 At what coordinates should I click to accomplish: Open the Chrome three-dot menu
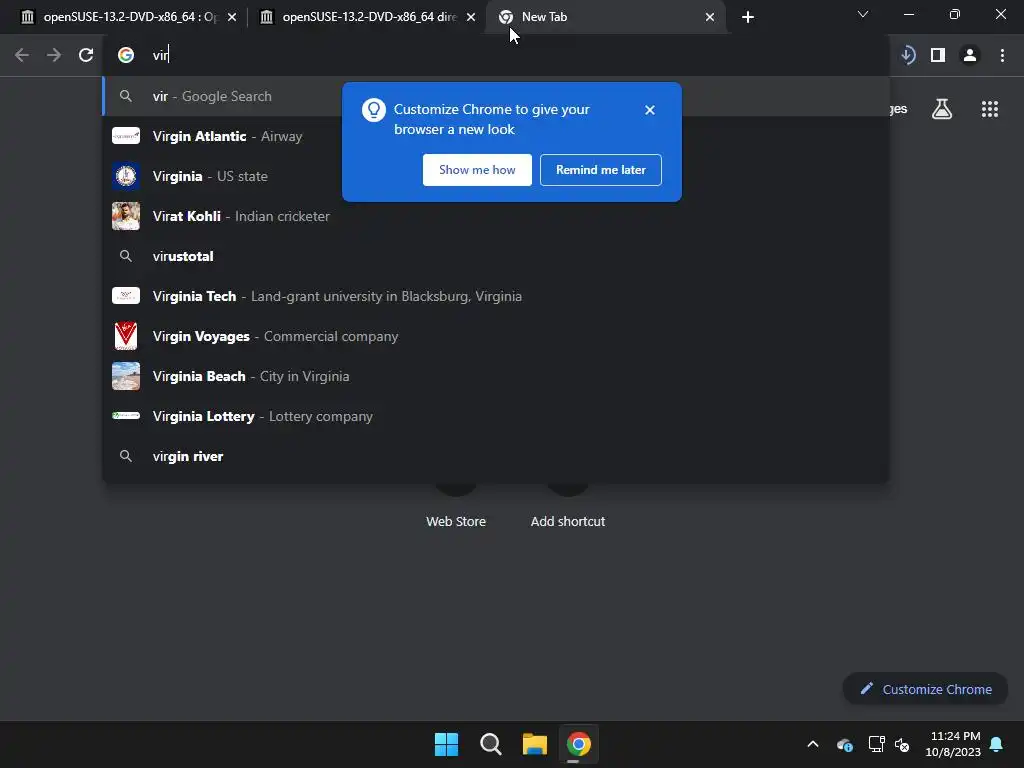click(x=1002, y=56)
